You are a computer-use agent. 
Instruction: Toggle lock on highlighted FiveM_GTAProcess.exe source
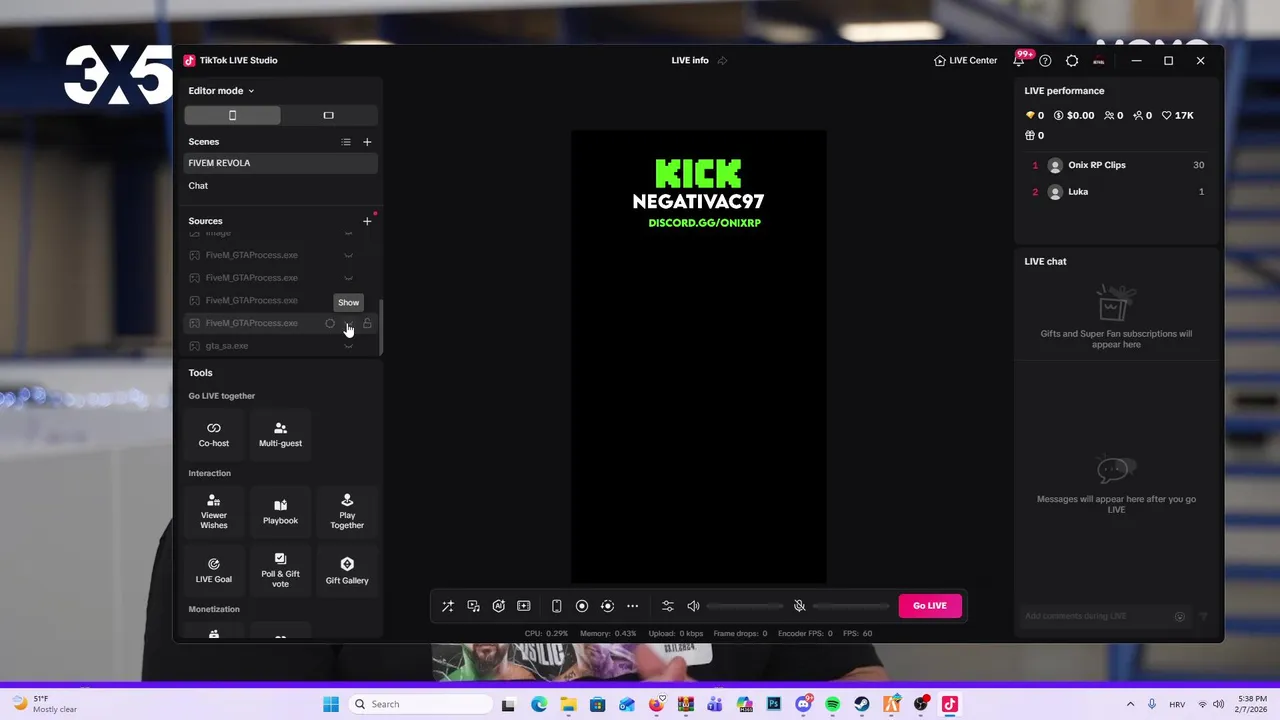click(x=367, y=323)
